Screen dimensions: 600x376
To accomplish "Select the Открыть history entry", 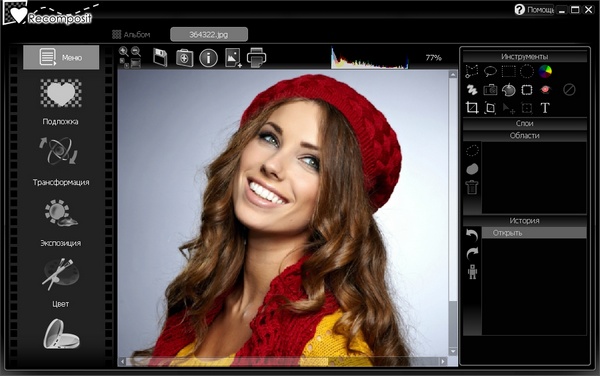I will (534, 233).
